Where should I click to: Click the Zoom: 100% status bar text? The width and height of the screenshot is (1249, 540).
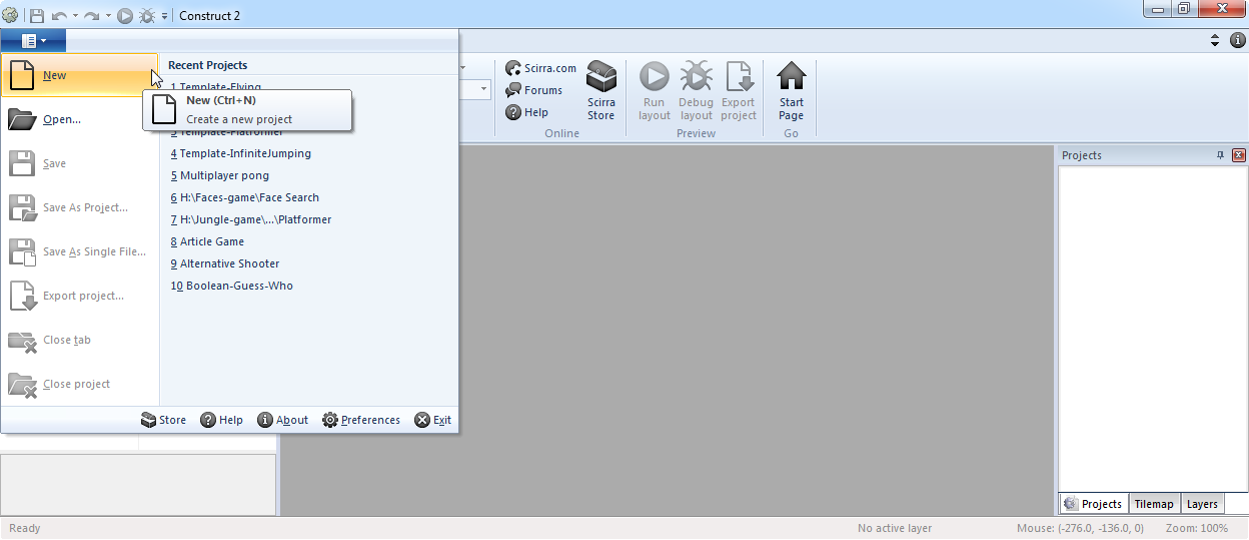coord(1197,528)
